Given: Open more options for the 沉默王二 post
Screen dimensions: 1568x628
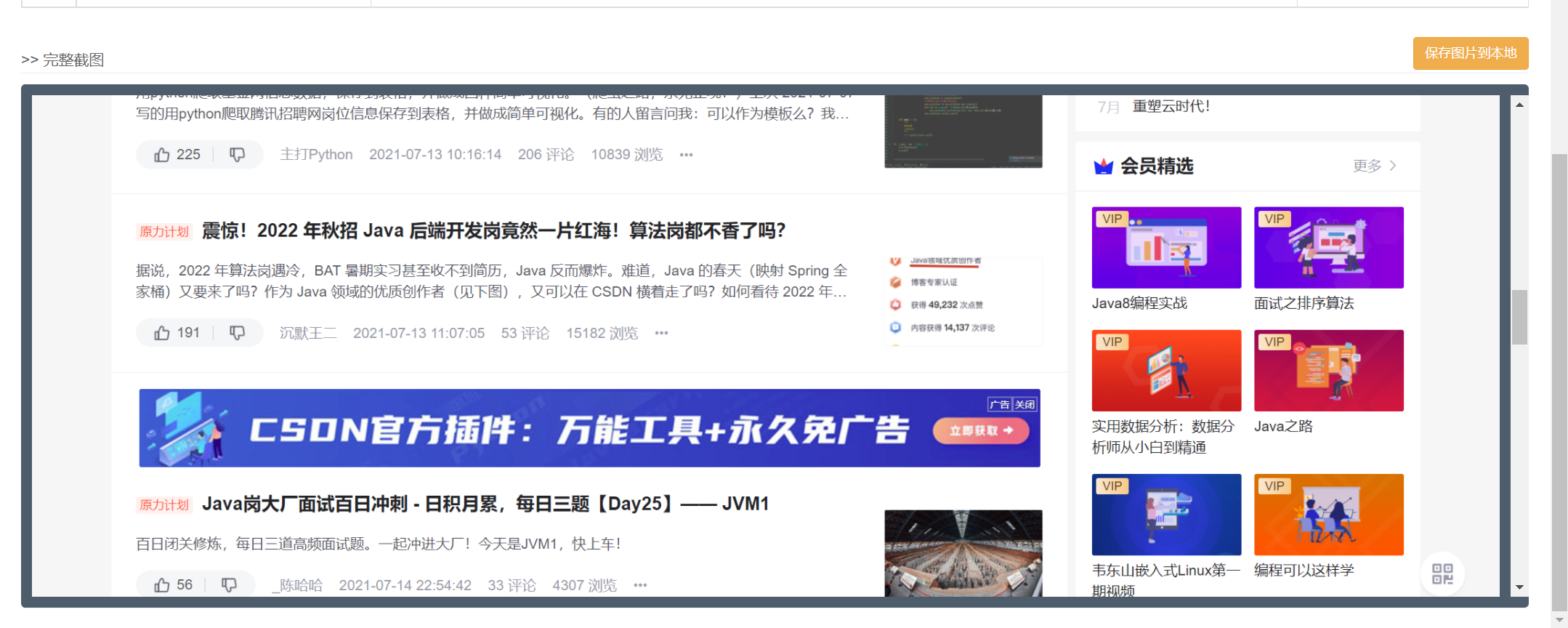Looking at the screenshot, I should pos(661,333).
